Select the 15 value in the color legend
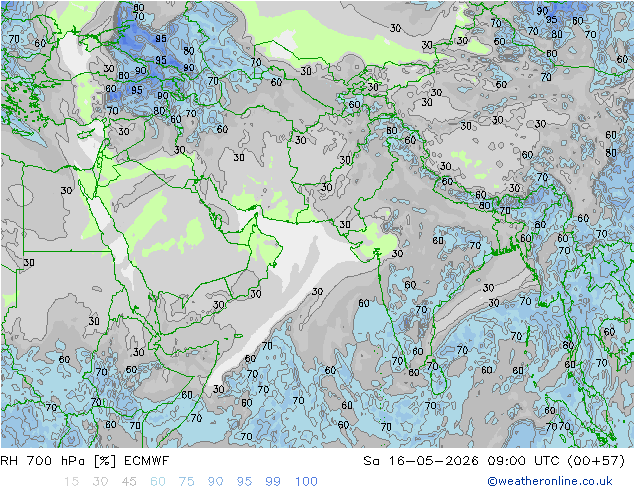This screenshot has height=490, width=634. [x=71, y=482]
